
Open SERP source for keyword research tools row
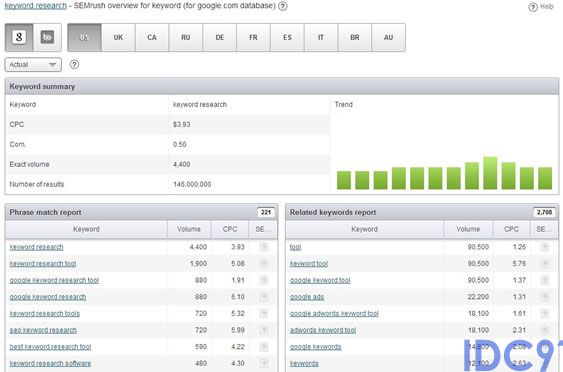(264, 313)
